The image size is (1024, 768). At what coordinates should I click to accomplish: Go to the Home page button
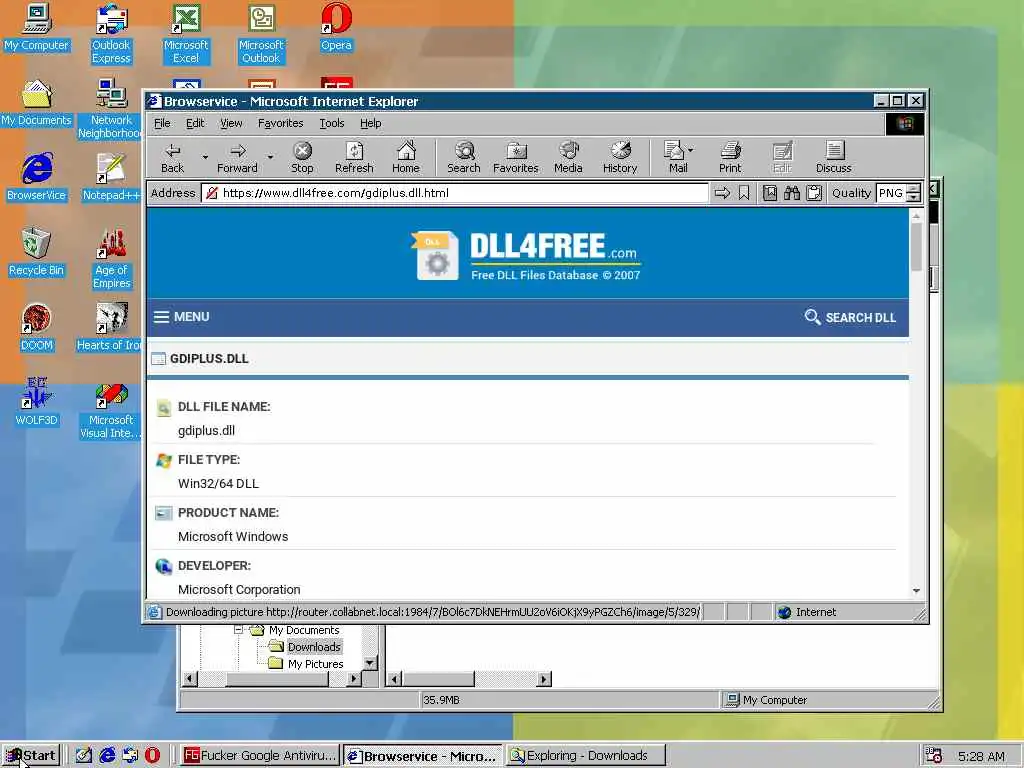click(406, 158)
